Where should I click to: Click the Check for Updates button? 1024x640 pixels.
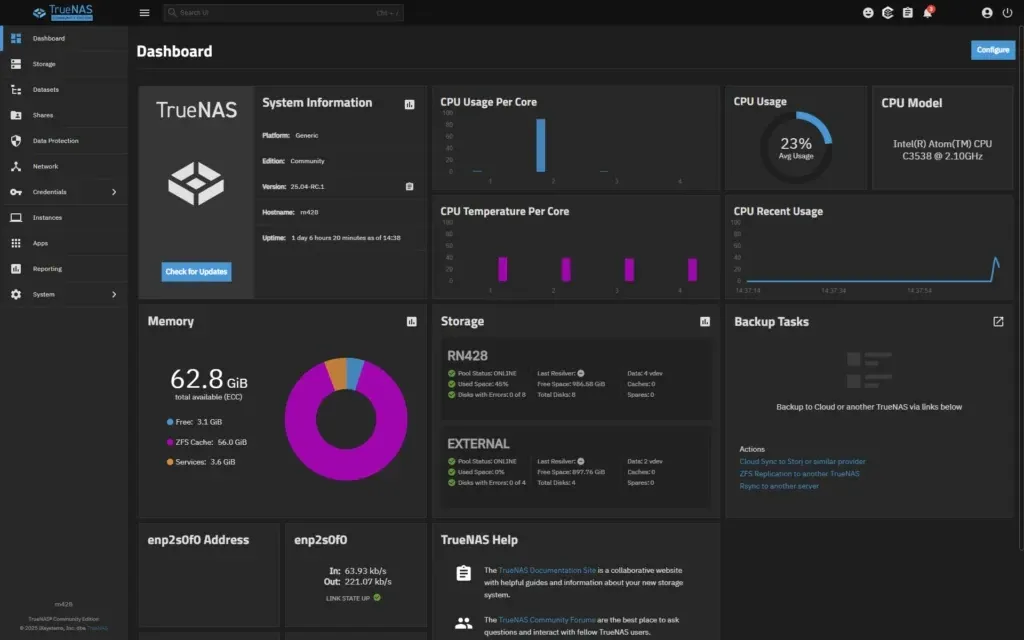pyautogui.click(x=196, y=272)
